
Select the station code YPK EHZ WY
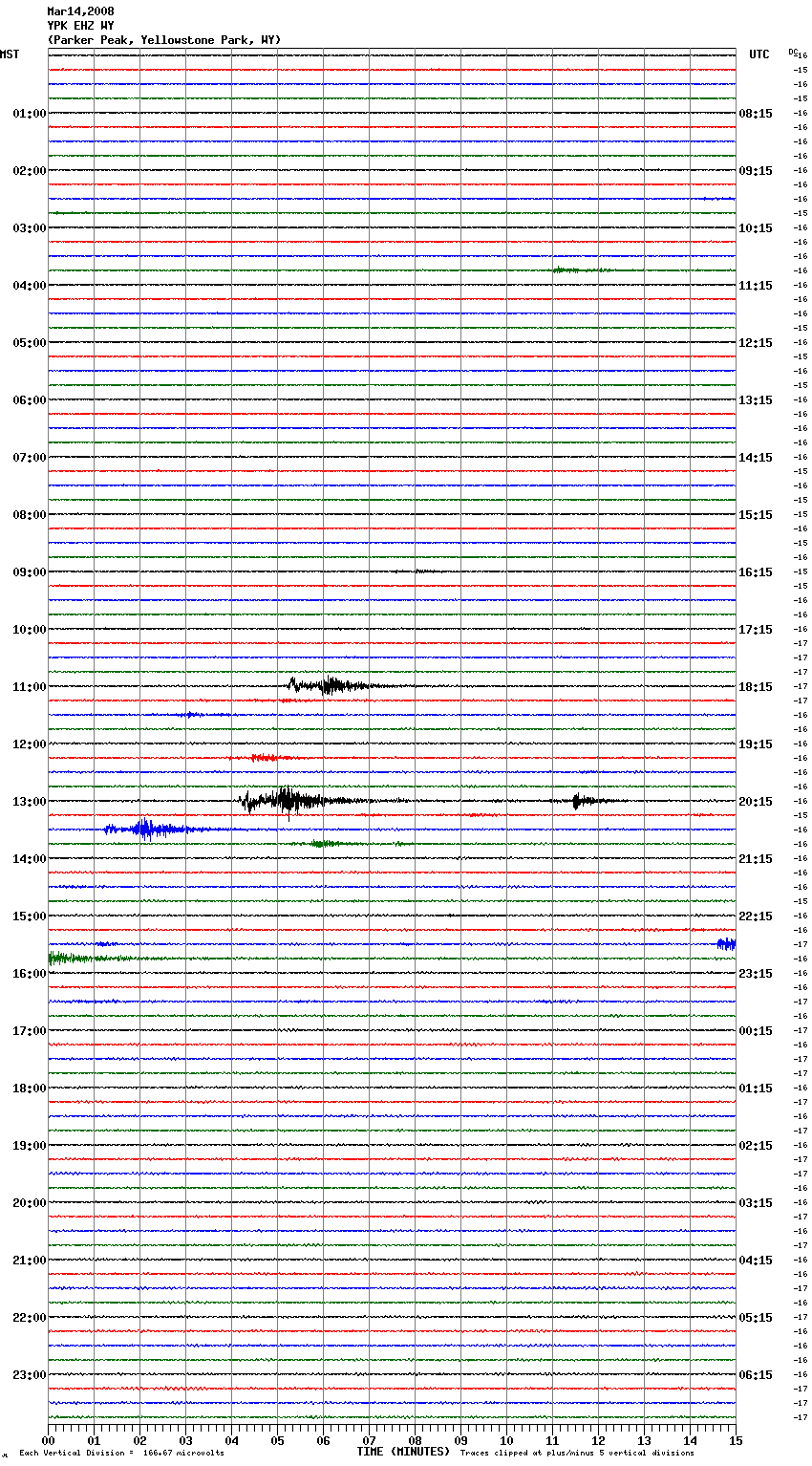(x=80, y=26)
